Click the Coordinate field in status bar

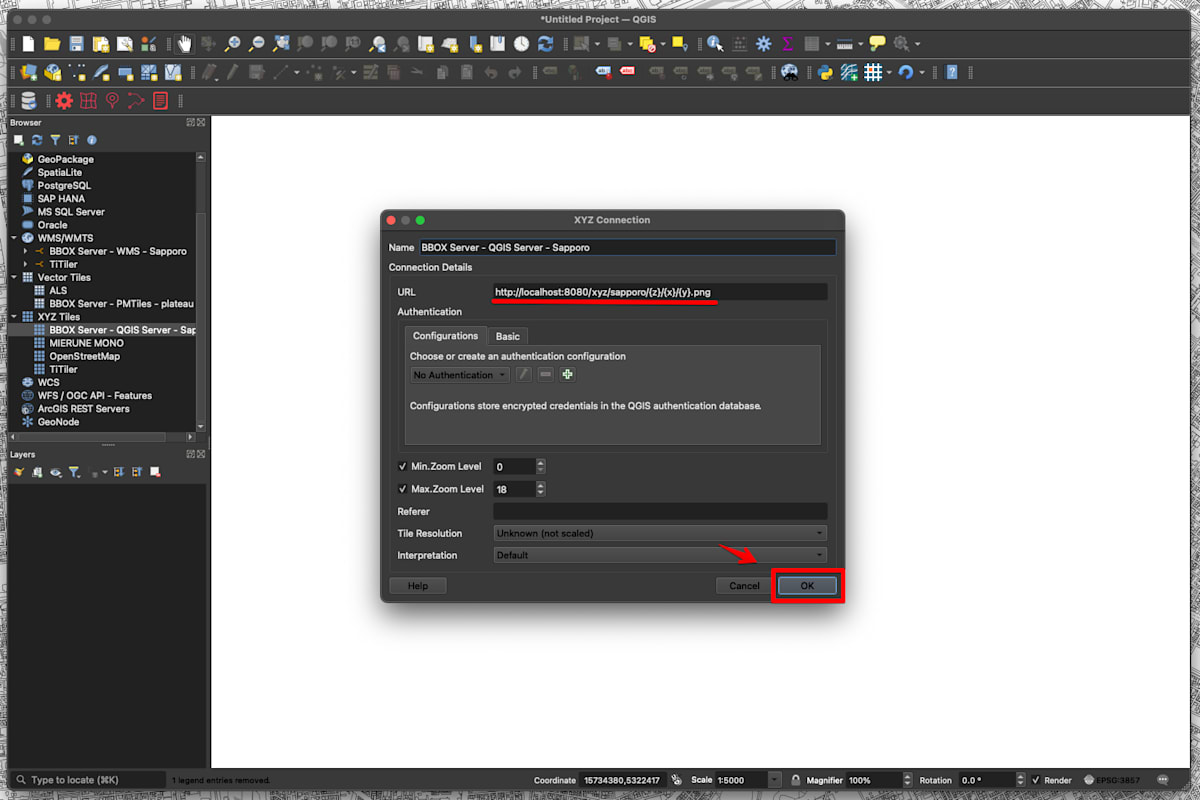pyautogui.click(x=624, y=780)
